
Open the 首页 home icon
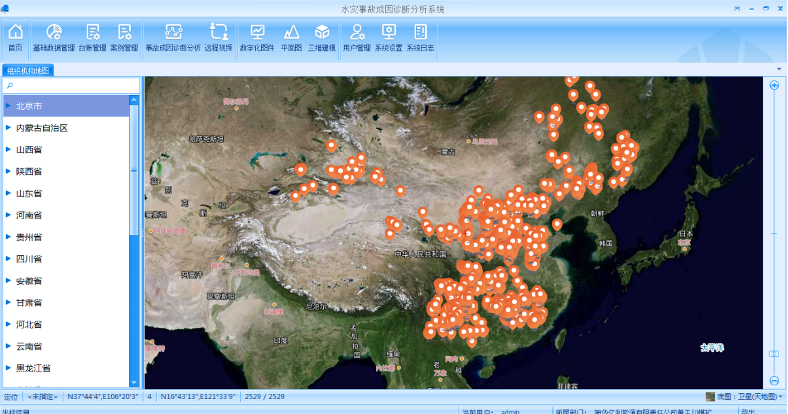coord(15,38)
